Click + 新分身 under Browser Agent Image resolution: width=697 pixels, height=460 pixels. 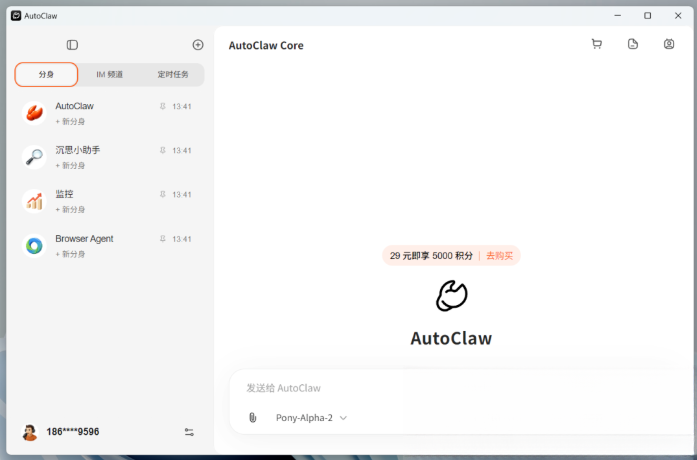point(70,254)
